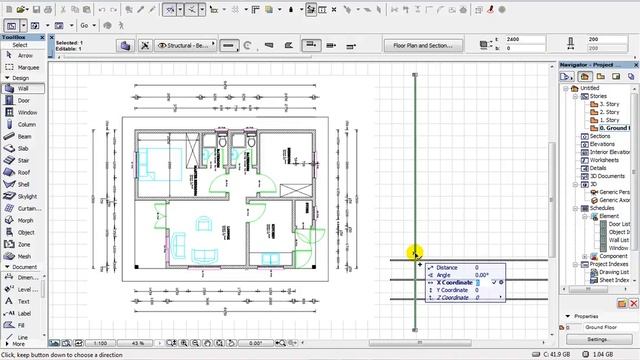Choose the Arrow selection tool
640x360 pixels.
point(23,56)
